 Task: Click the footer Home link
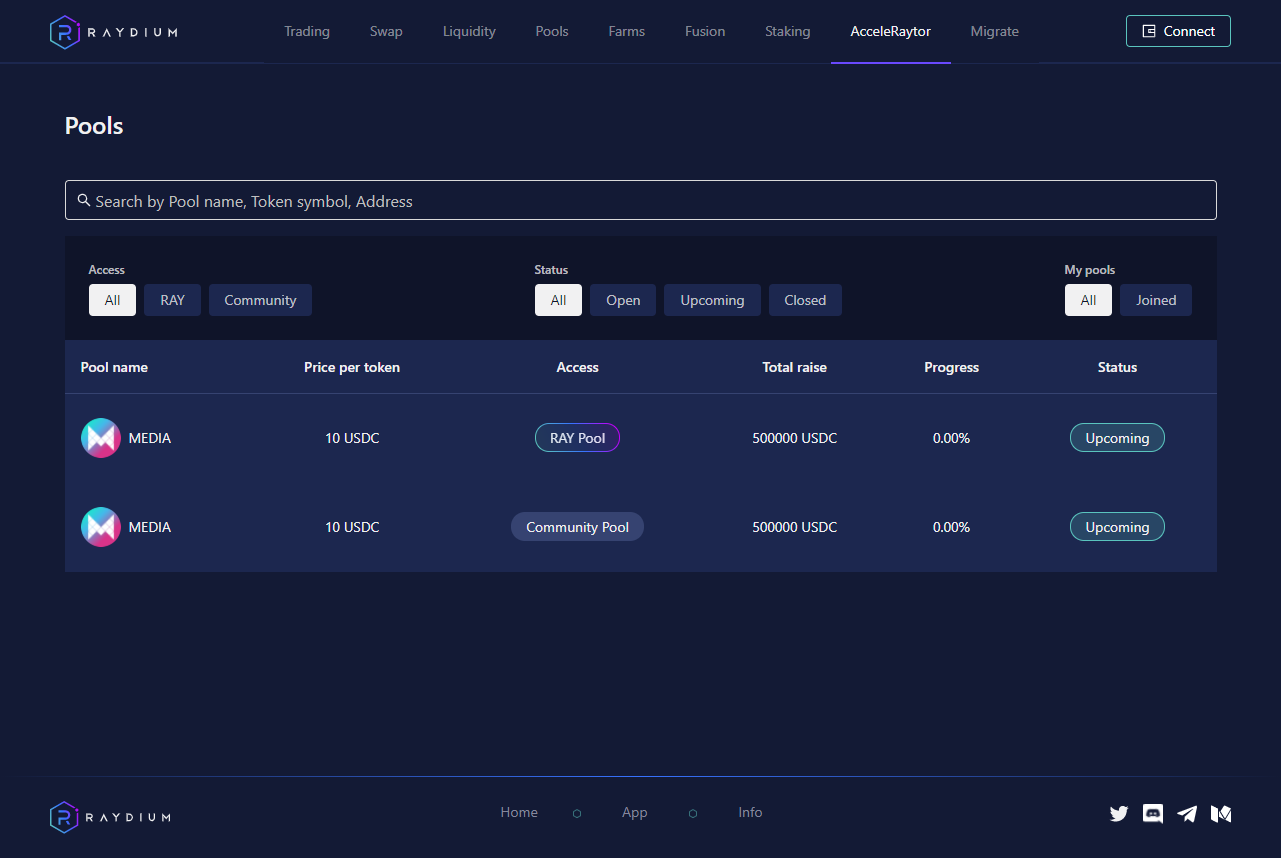tap(519, 812)
